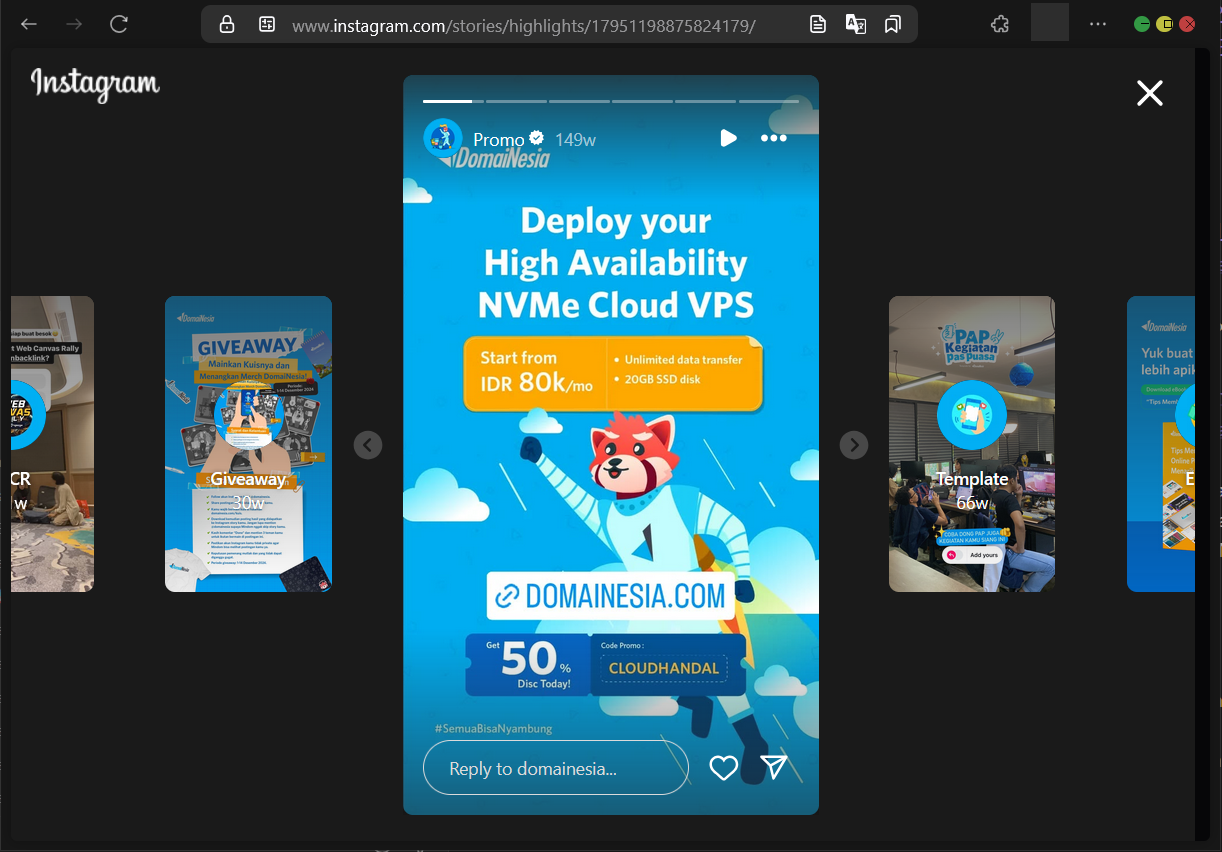Click the verified badge next to Promo
Screen dimensions: 1222x852
[537, 139]
